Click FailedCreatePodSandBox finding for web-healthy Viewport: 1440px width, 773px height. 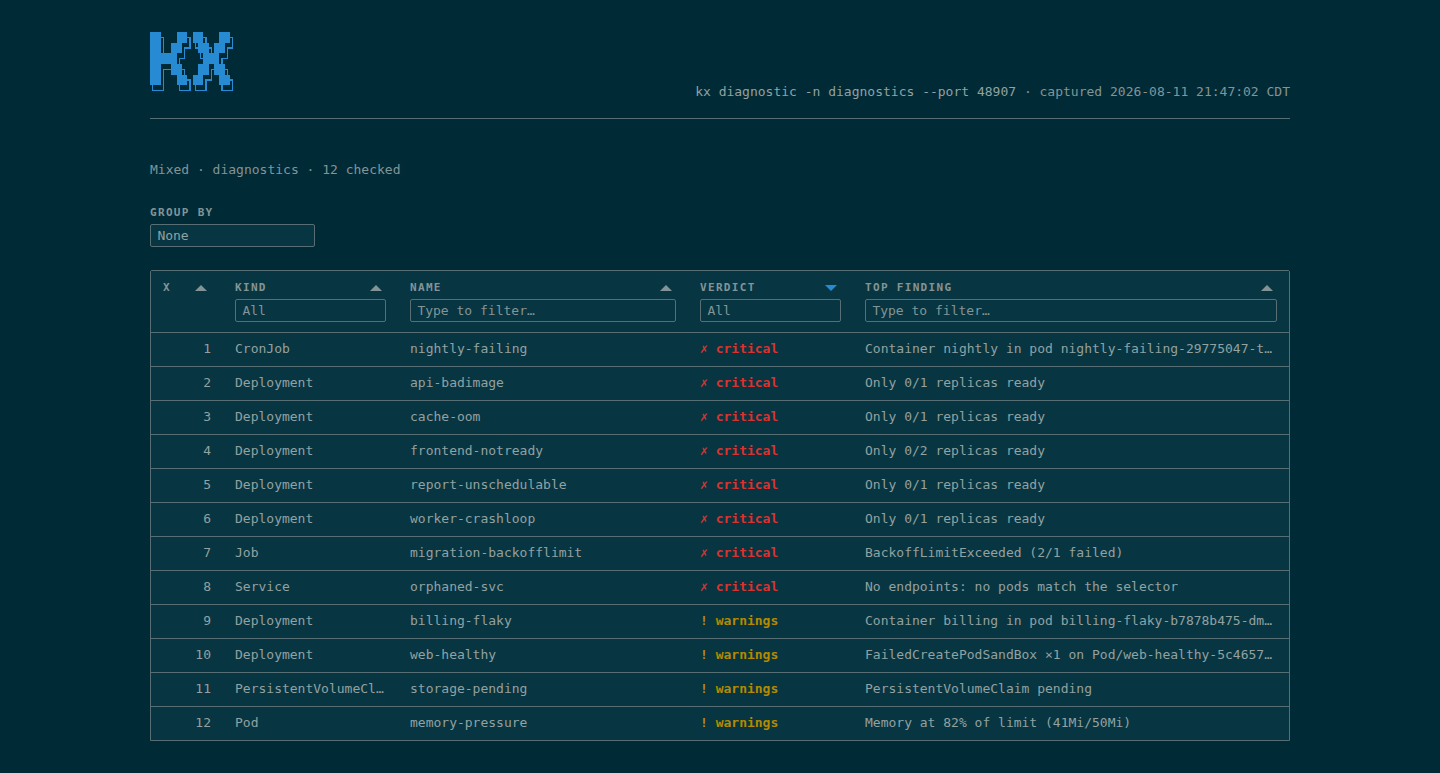coord(1070,655)
